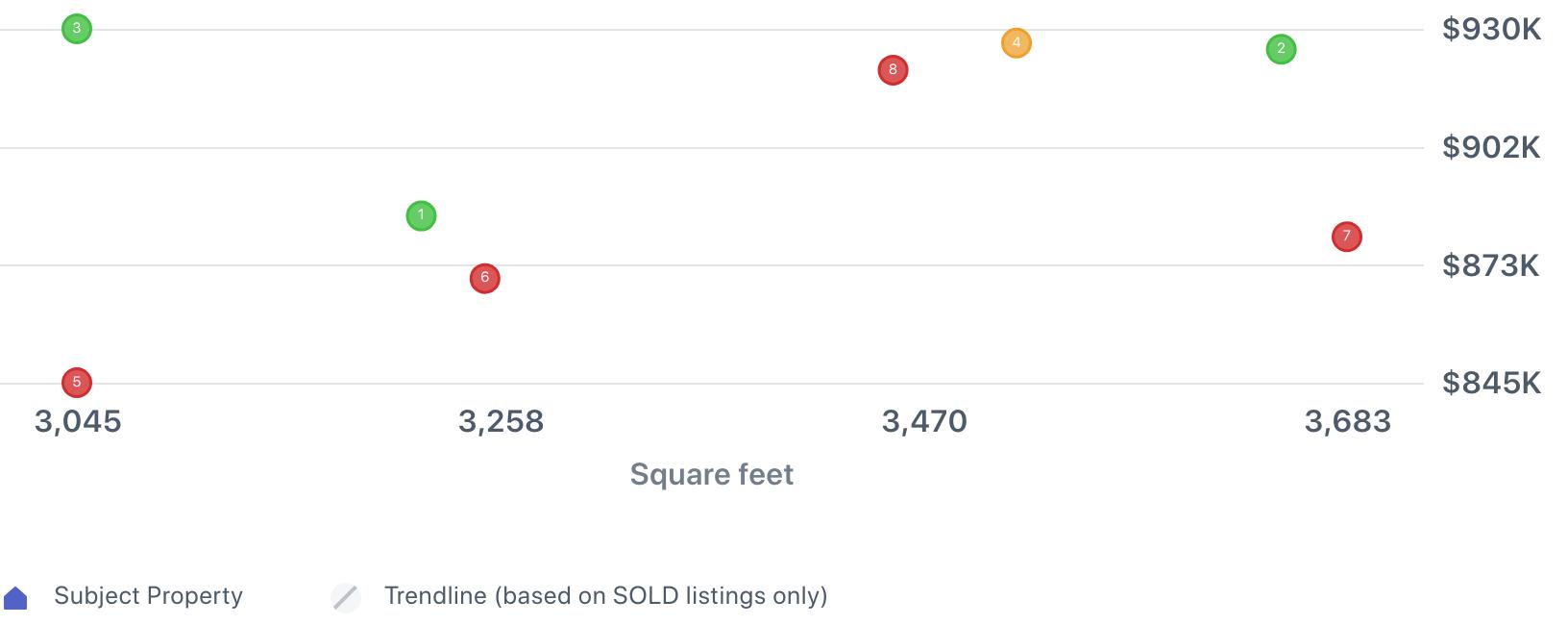1568x625 pixels.
Task: Click green data point number 1
Action: click(x=421, y=215)
